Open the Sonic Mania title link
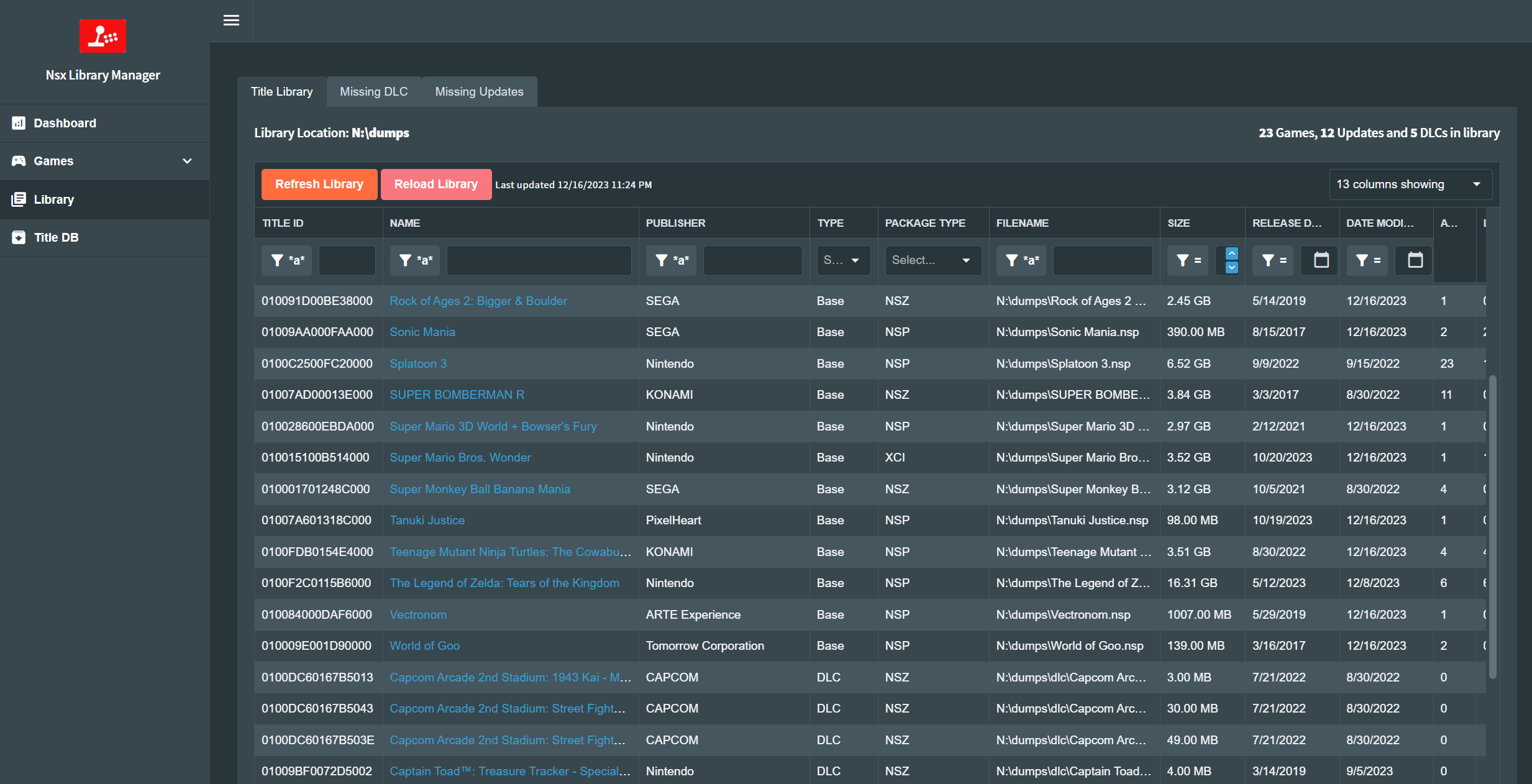Screen dimensions: 1532x784 coord(422,332)
